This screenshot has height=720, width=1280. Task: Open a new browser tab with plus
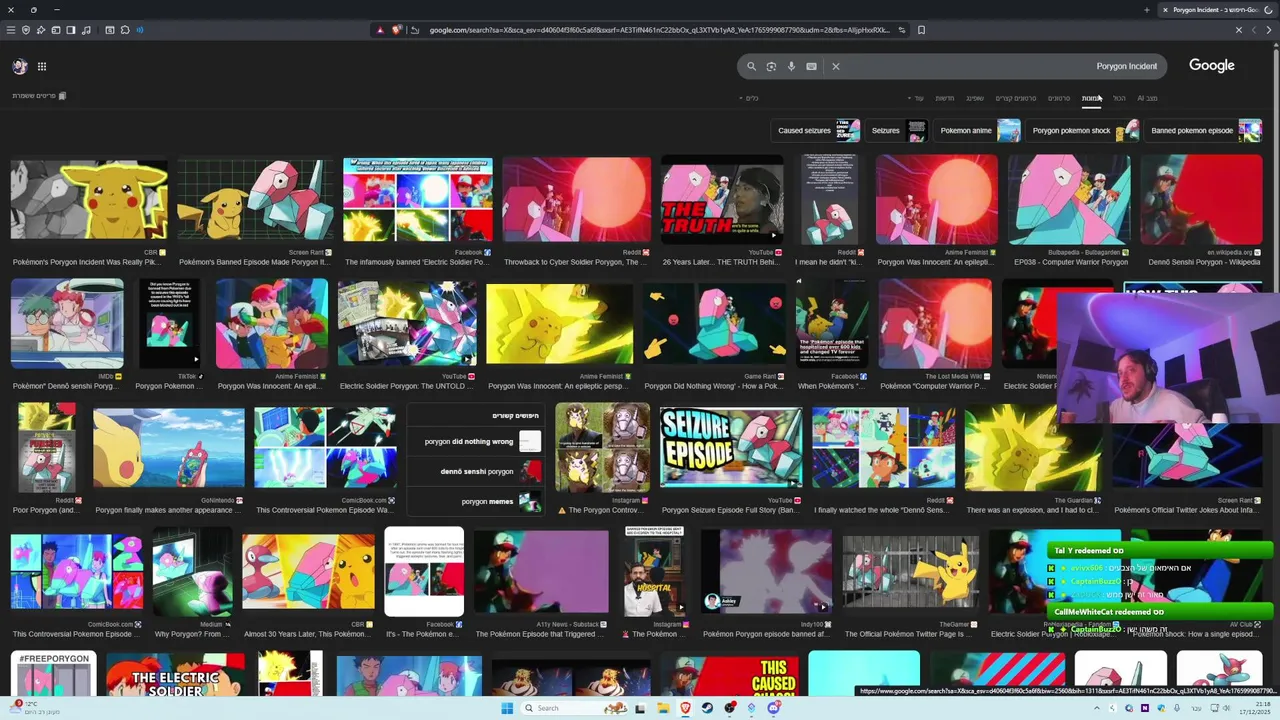click(x=1147, y=10)
